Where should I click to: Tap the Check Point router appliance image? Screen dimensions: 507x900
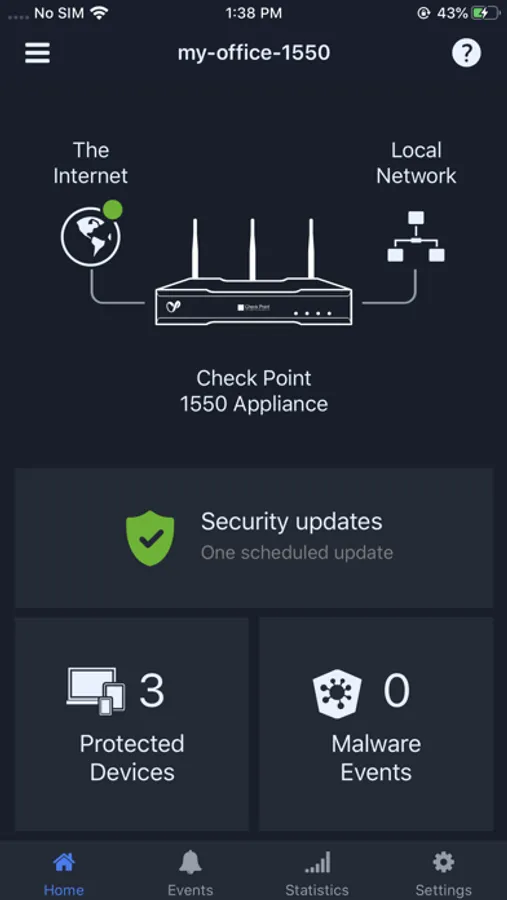253,272
